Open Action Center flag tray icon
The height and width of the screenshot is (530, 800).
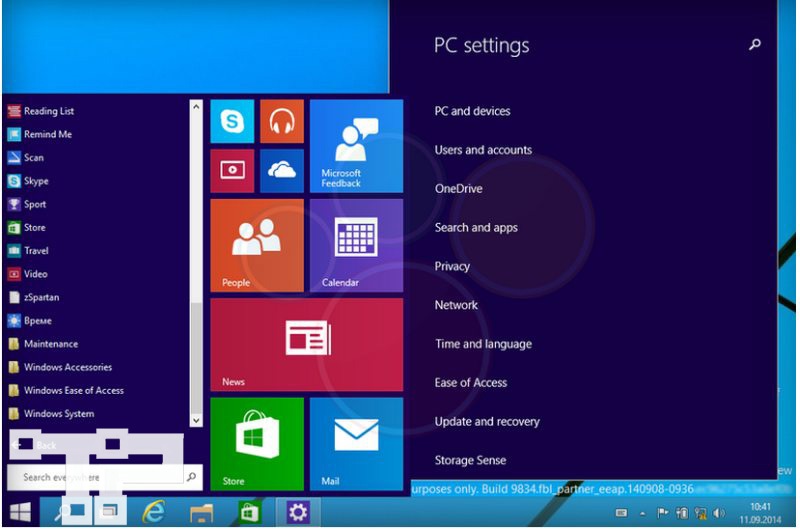tap(662, 513)
